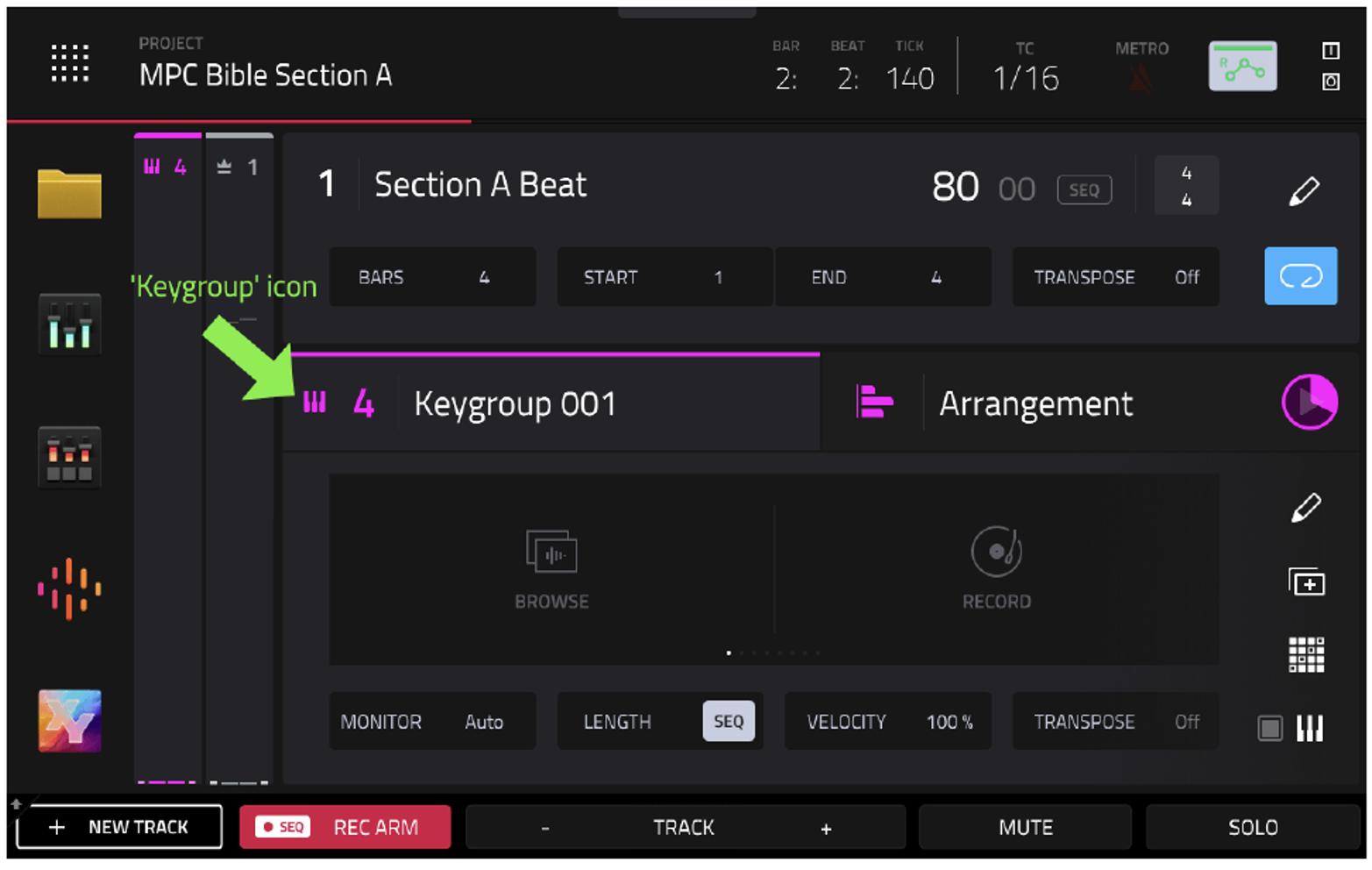Toggle the blue sequence loop button
Screen dimensions: 1372x870
coord(1300,276)
